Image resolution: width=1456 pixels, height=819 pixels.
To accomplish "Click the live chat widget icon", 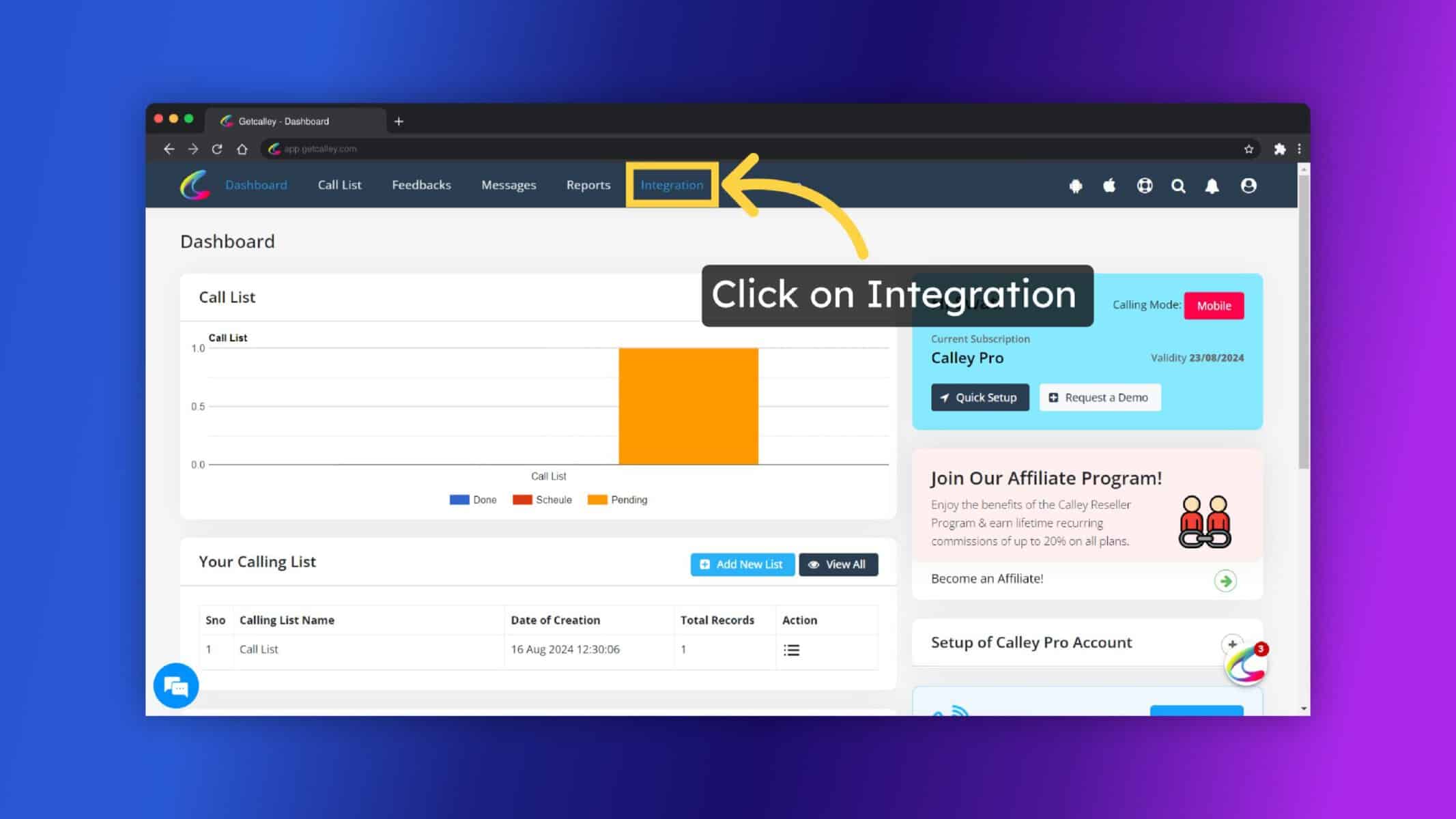I will click(176, 686).
